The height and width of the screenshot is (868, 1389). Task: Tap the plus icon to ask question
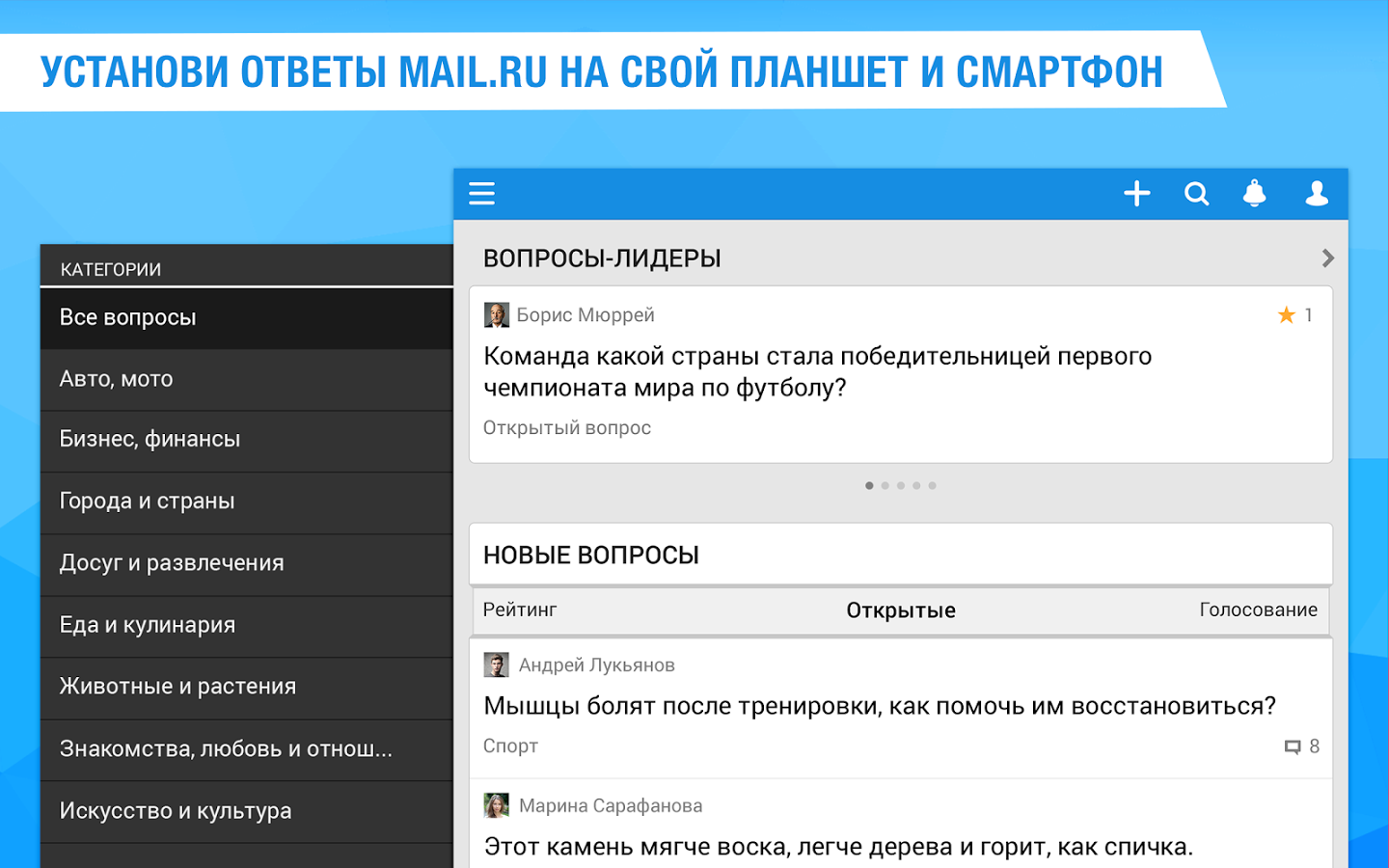click(1137, 194)
